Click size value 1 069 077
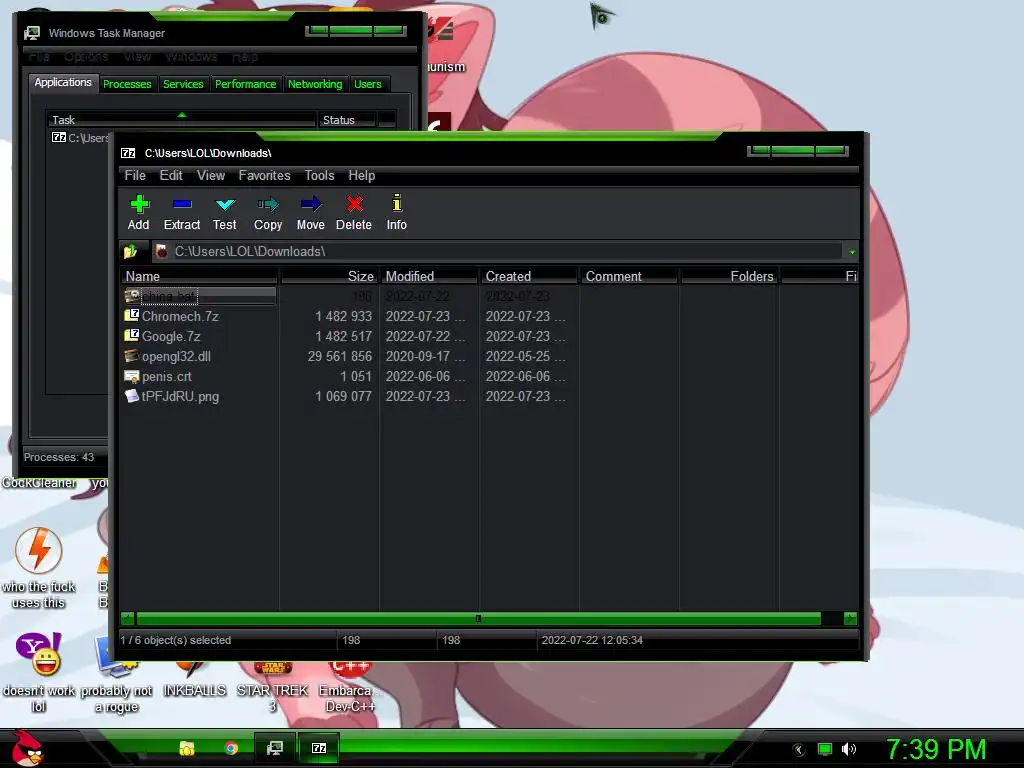The image size is (1024, 768). click(344, 396)
